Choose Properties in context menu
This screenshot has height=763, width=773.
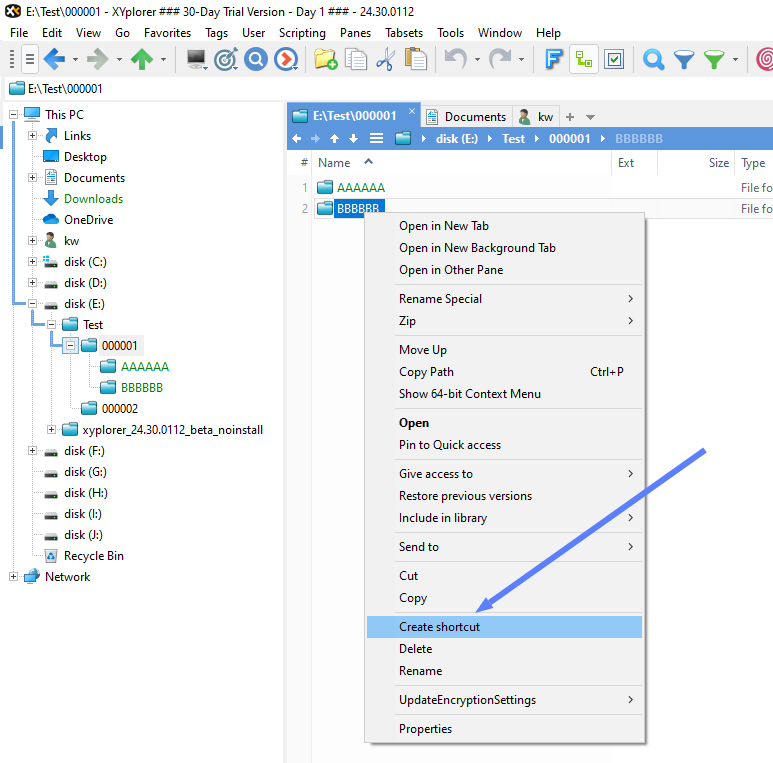[x=504, y=728]
